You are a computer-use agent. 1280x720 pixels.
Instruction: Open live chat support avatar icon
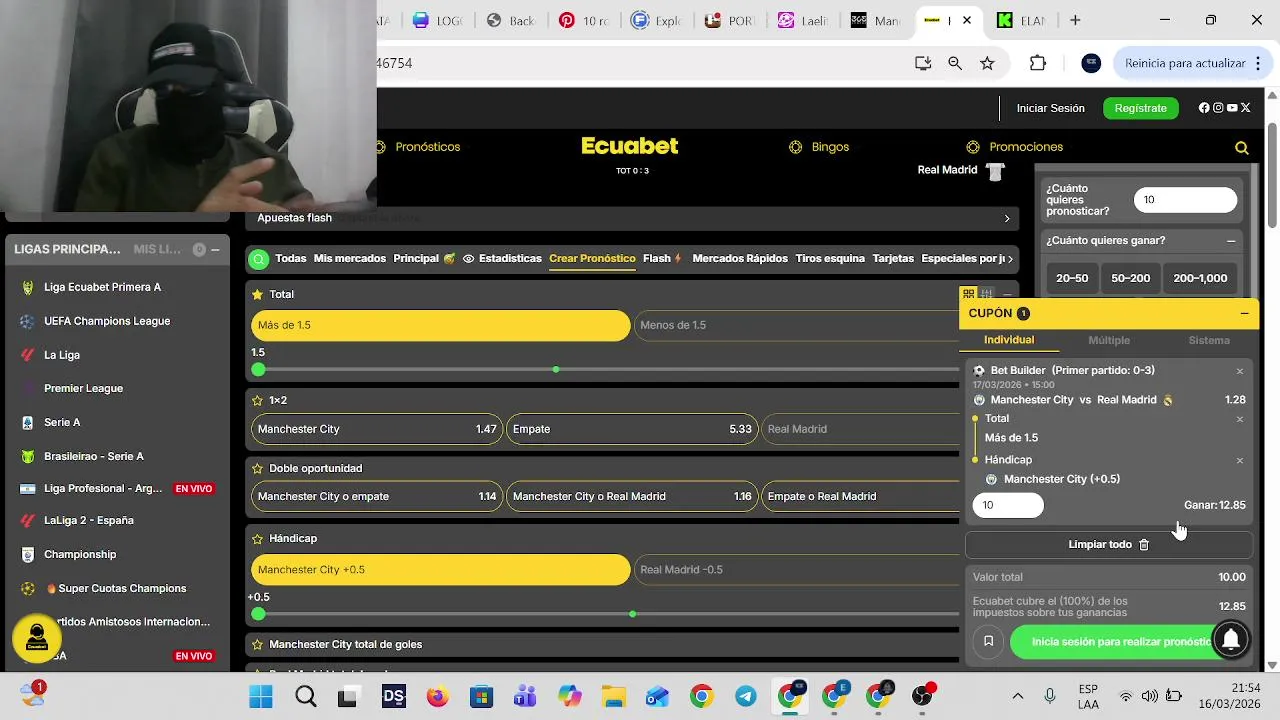37,637
